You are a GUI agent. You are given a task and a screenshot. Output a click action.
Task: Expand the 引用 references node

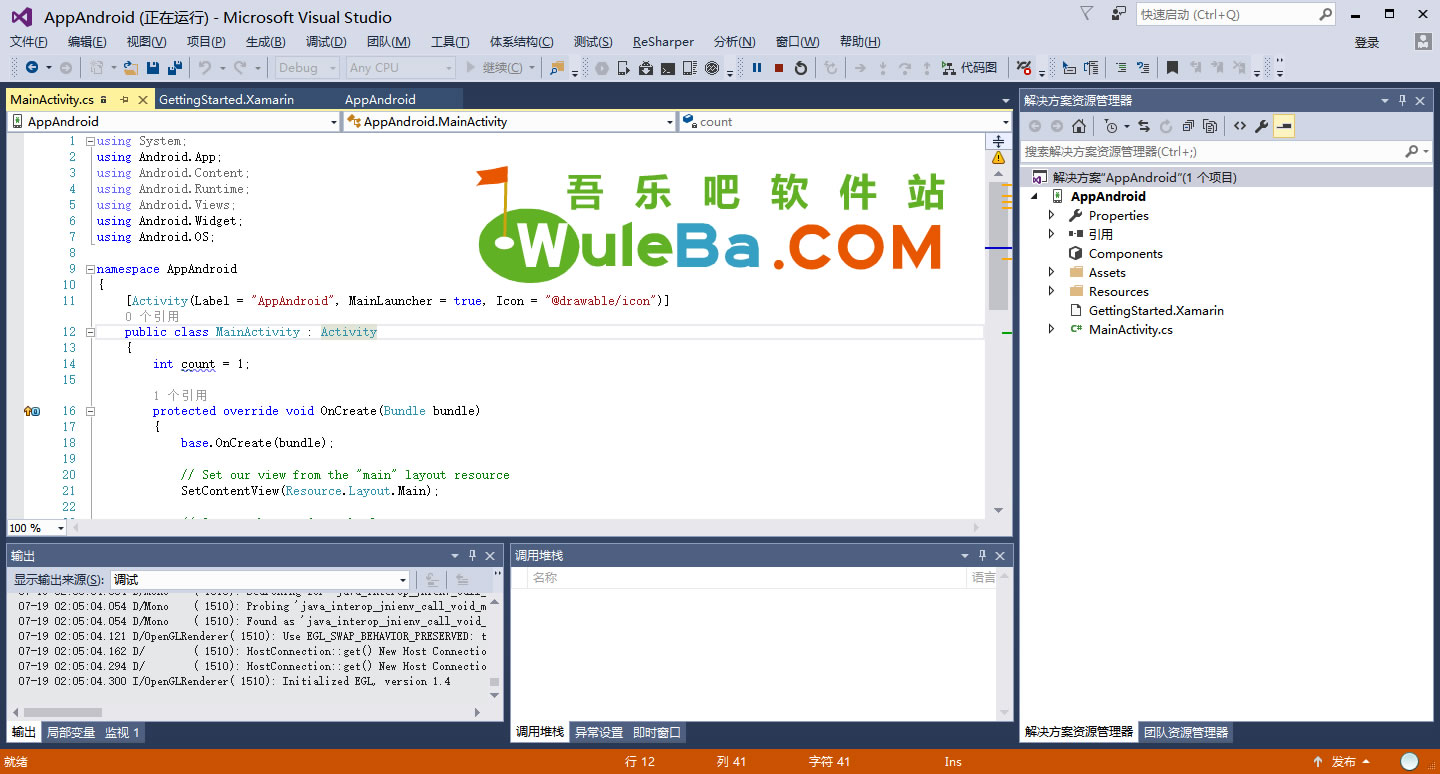1051,234
